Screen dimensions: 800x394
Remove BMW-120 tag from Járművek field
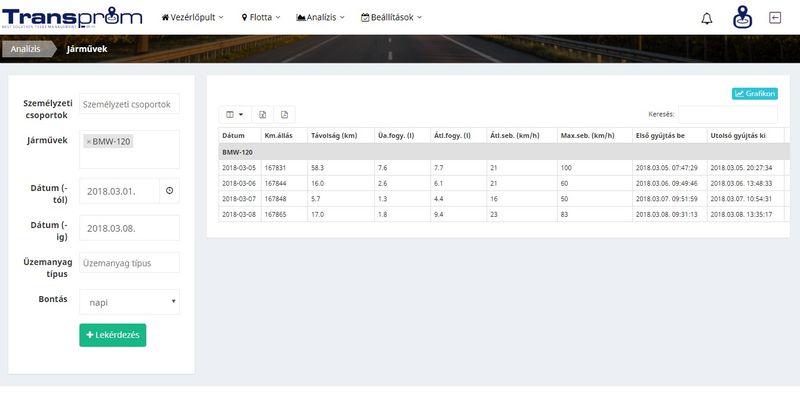pos(89,142)
